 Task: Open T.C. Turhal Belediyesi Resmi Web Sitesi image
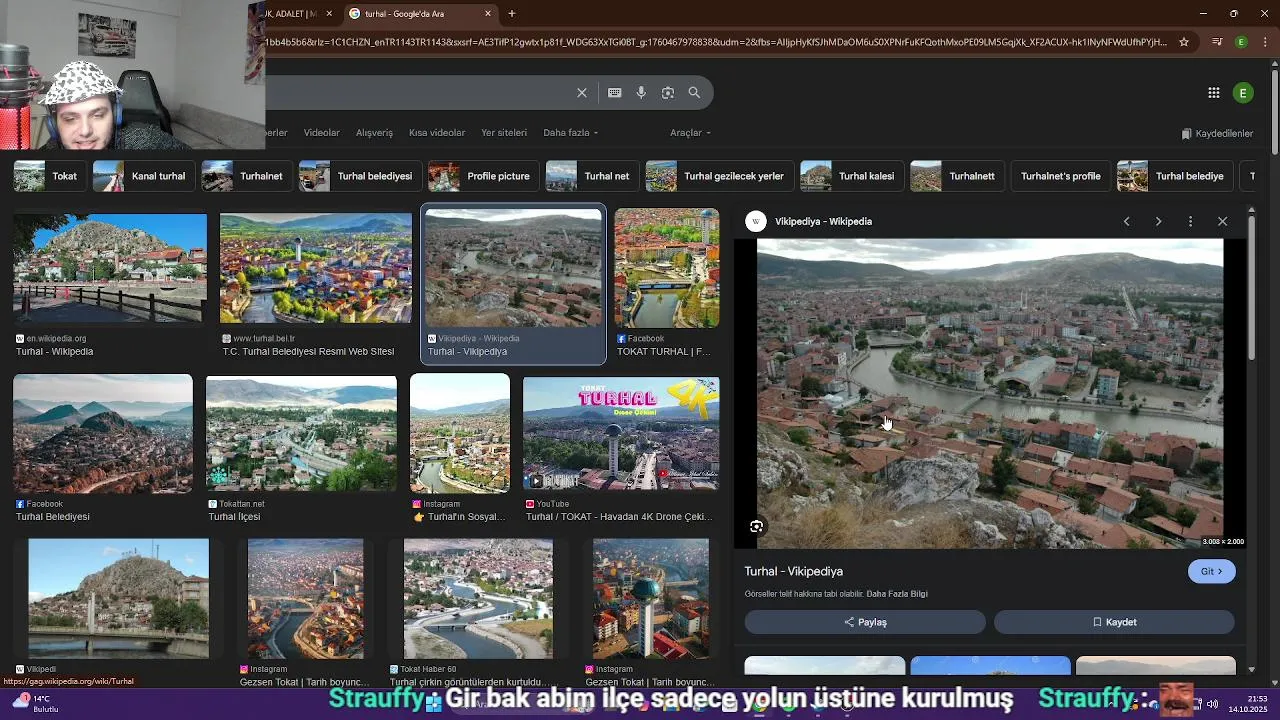tap(316, 267)
